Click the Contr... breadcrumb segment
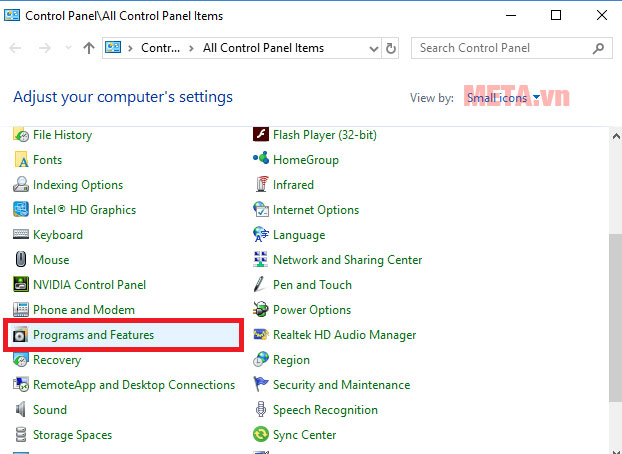 pyautogui.click(x=161, y=48)
